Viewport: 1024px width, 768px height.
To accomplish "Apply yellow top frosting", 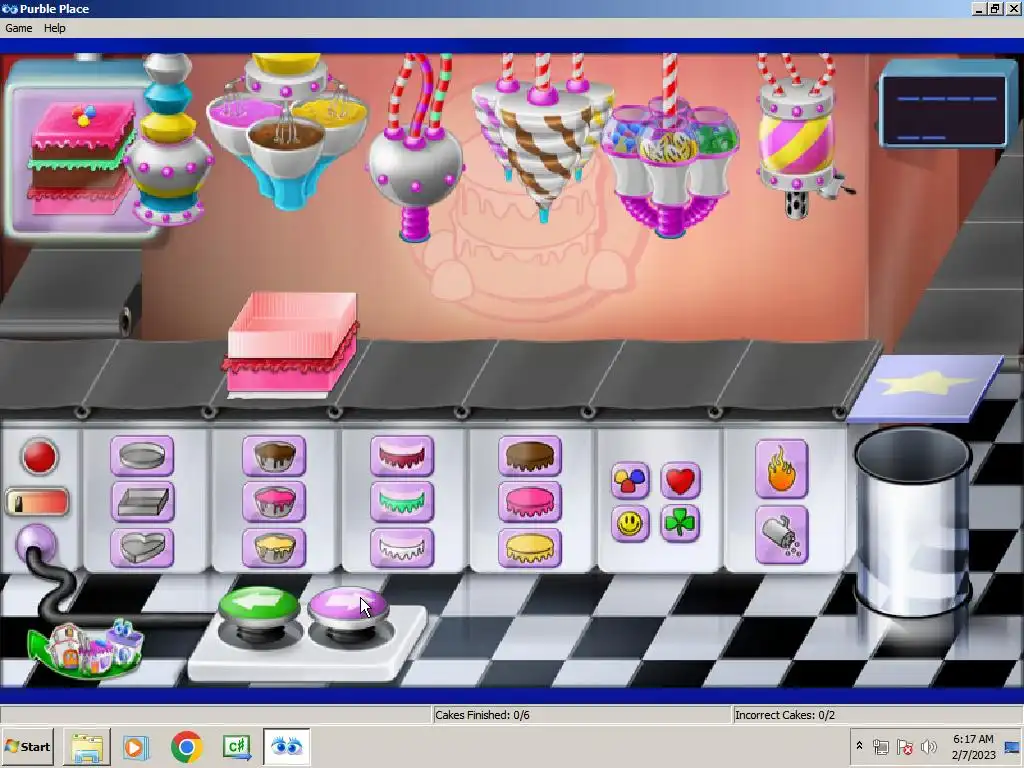I will coord(530,547).
